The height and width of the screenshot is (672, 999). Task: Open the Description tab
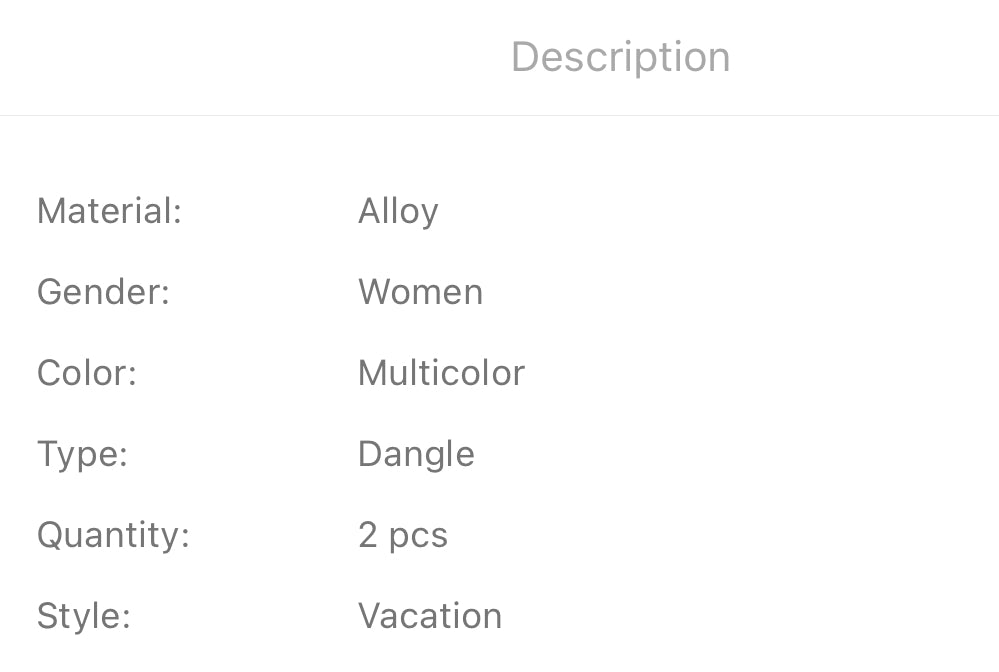(x=620, y=57)
